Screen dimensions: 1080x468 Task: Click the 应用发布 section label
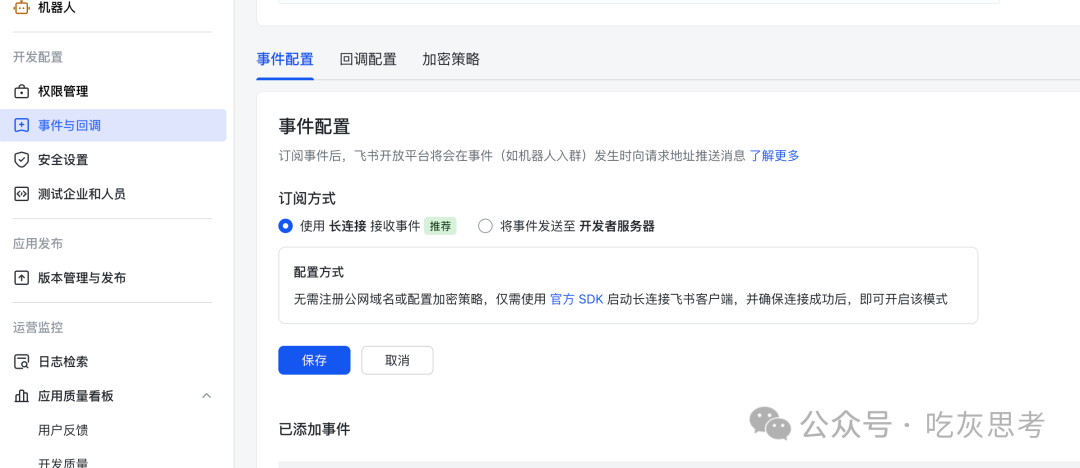pos(38,244)
